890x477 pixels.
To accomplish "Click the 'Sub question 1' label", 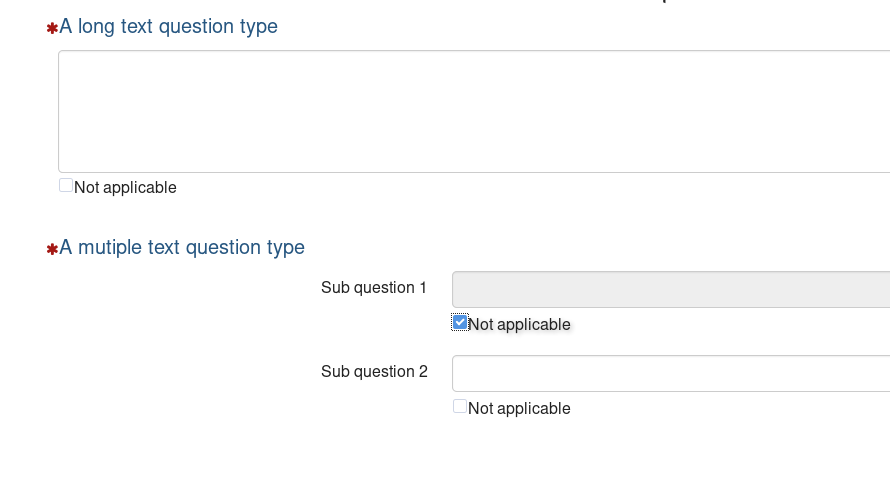I will pos(374,288).
